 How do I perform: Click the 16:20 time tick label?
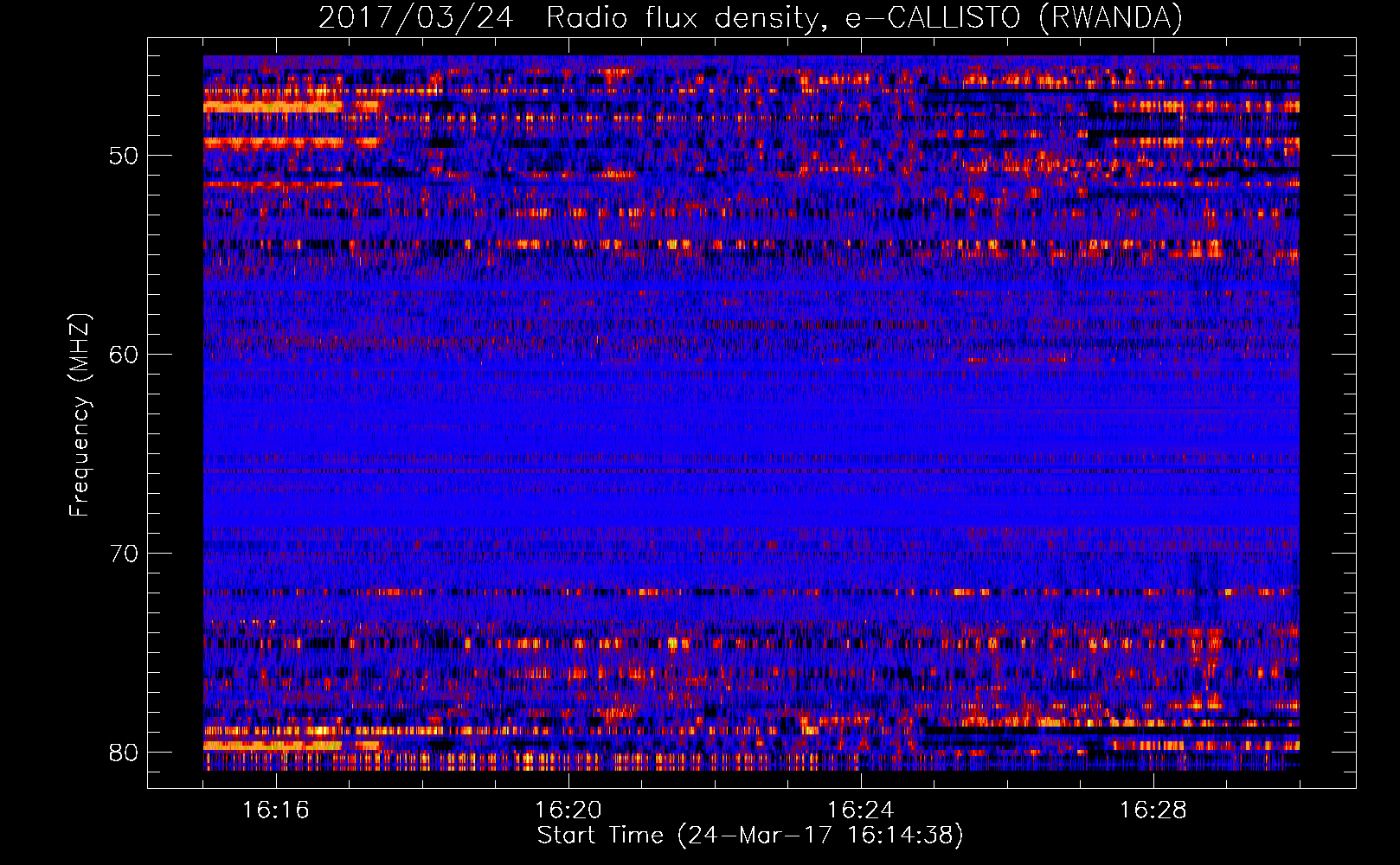(x=568, y=811)
